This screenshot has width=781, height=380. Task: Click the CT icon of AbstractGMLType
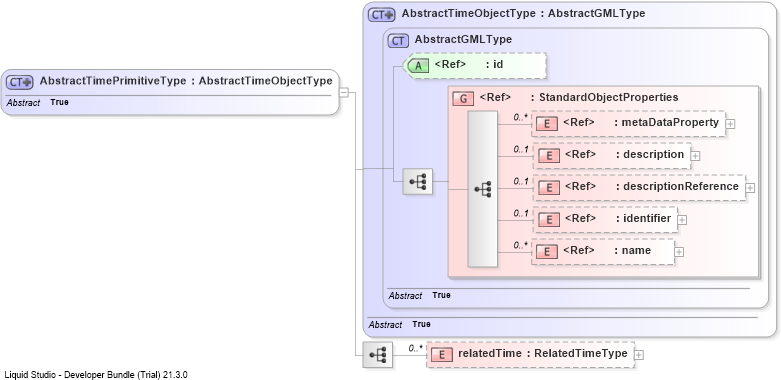point(398,40)
